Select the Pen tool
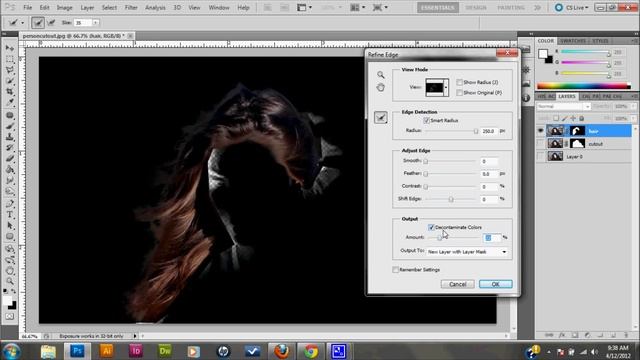 [10, 204]
